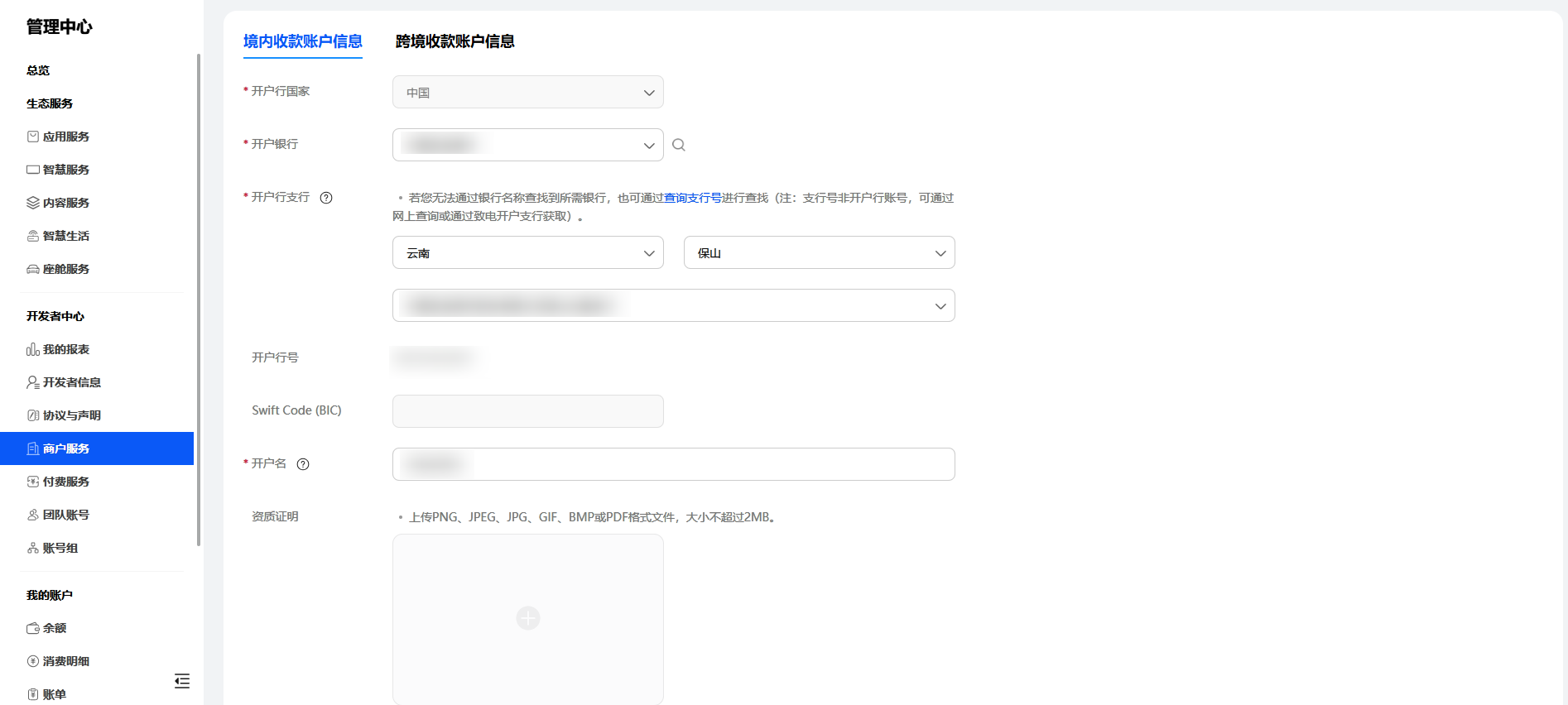This screenshot has height=705, width=1568.
Task: Open 开发者信息 in the sidebar
Action: tap(72, 382)
